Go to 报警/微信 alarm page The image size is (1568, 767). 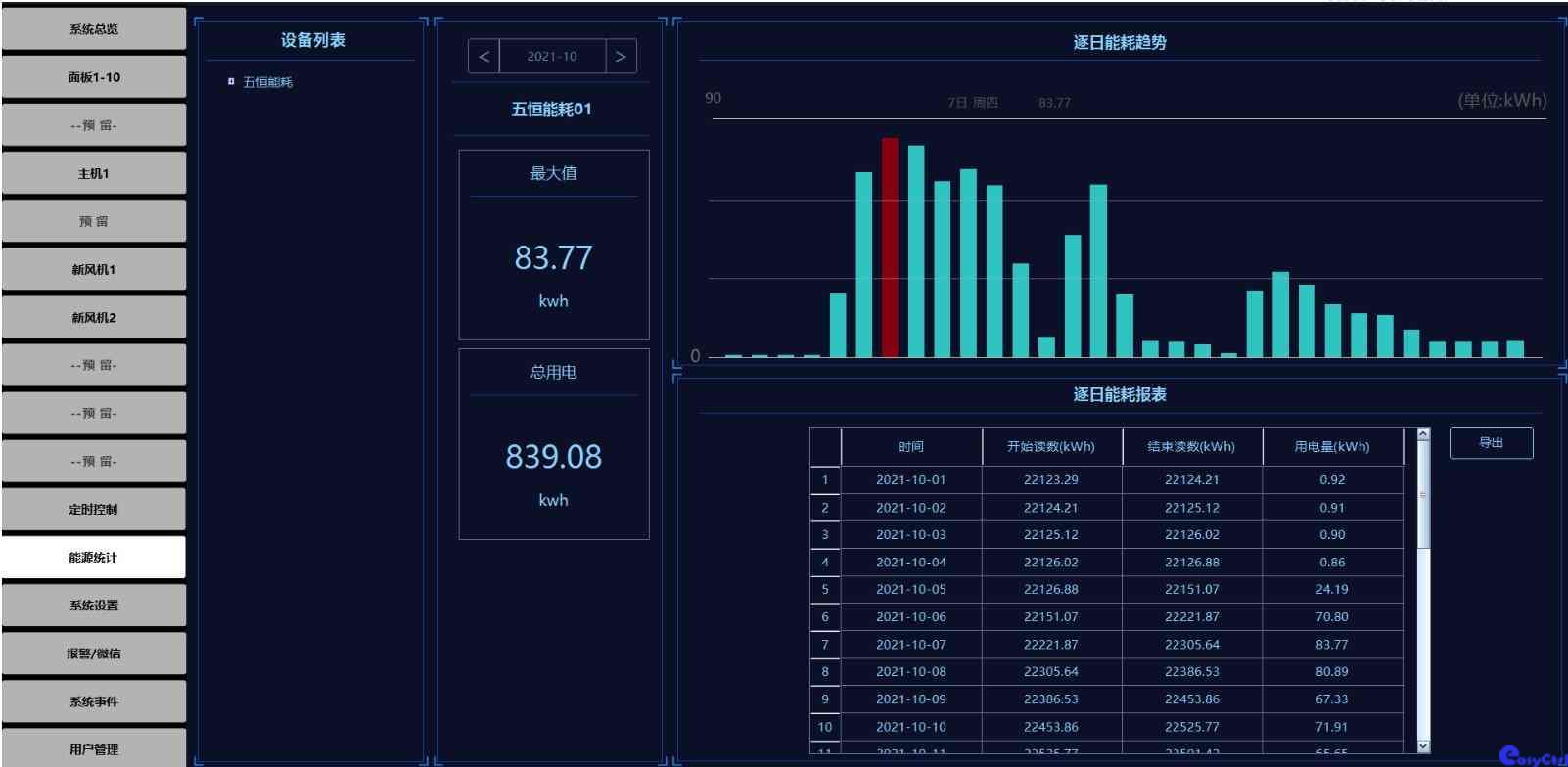pyautogui.click(x=94, y=653)
